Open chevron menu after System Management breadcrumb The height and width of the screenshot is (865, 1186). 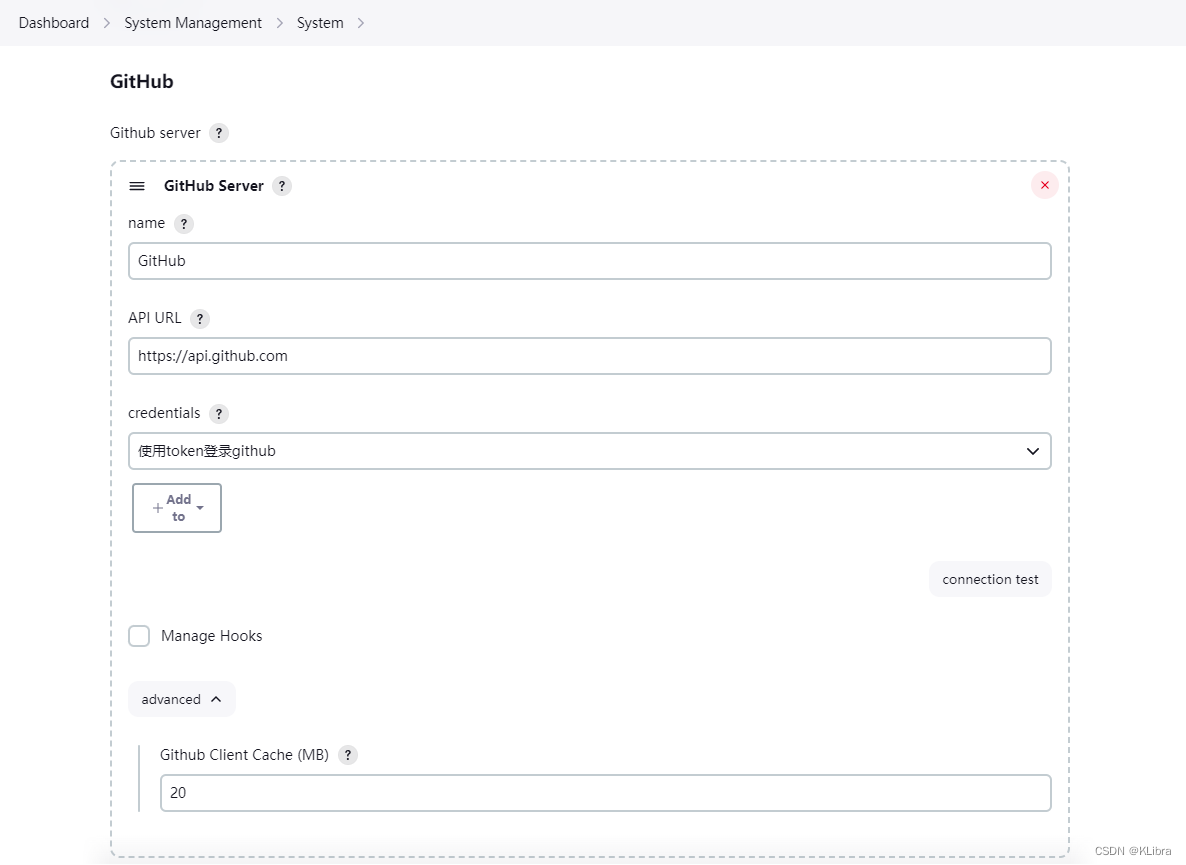point(280,23)
